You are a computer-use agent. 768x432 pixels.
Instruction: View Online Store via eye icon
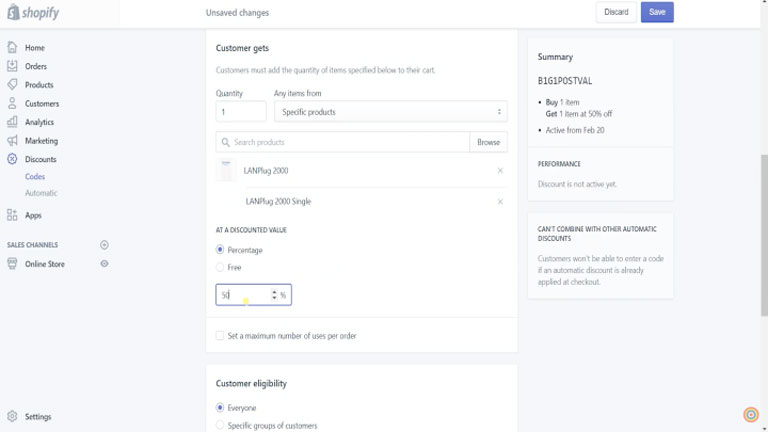[104, 264]
